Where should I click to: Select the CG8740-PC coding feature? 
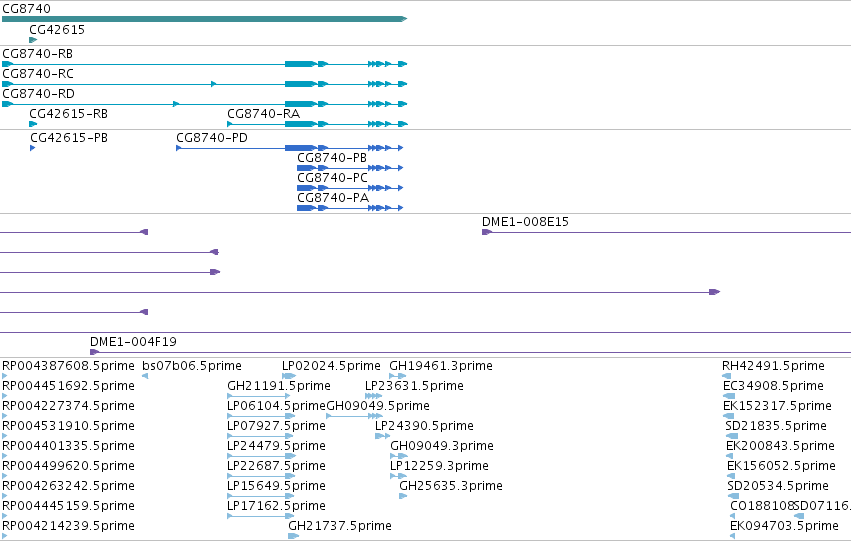point(350,188)
